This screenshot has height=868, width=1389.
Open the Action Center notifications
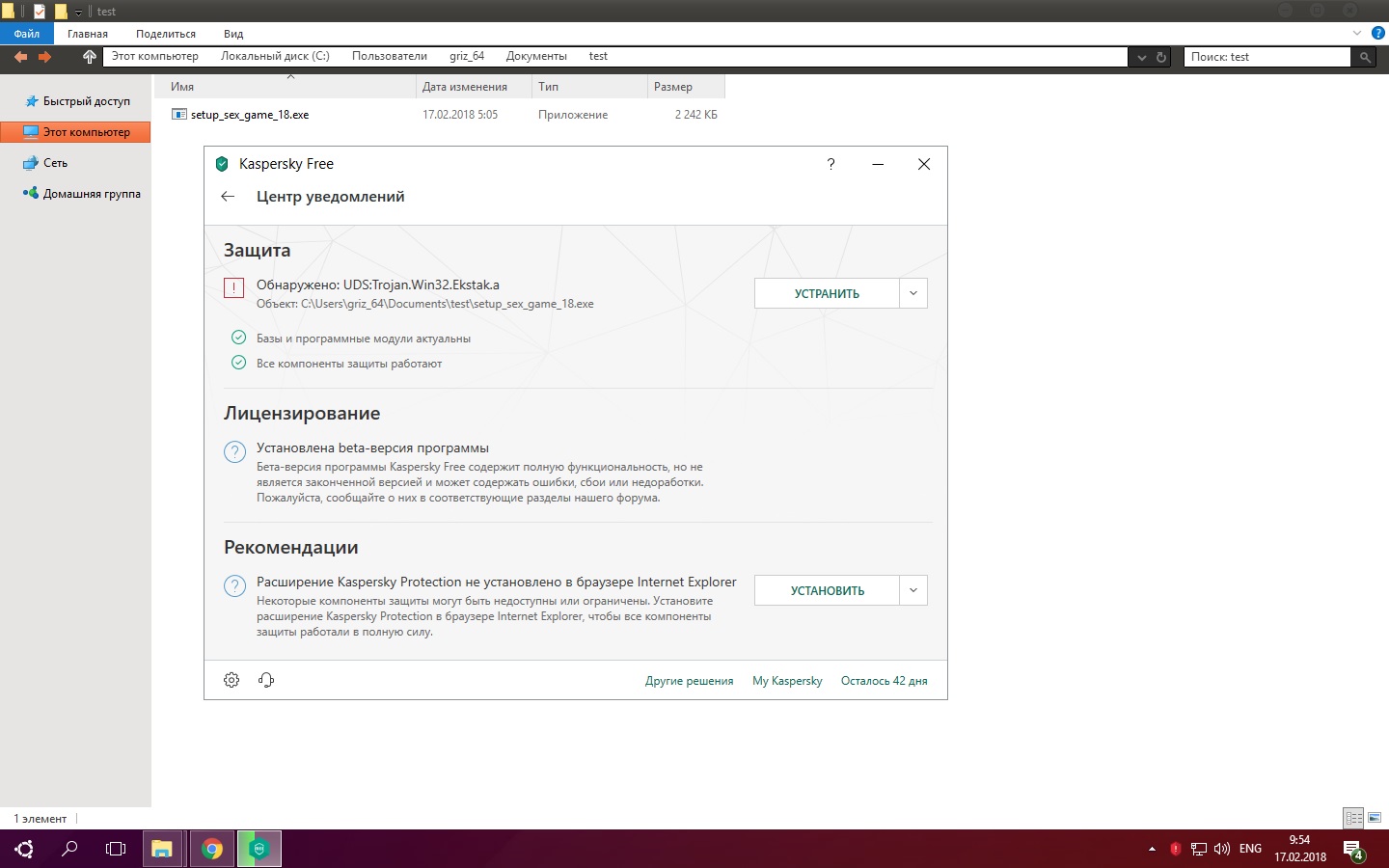1353,850
